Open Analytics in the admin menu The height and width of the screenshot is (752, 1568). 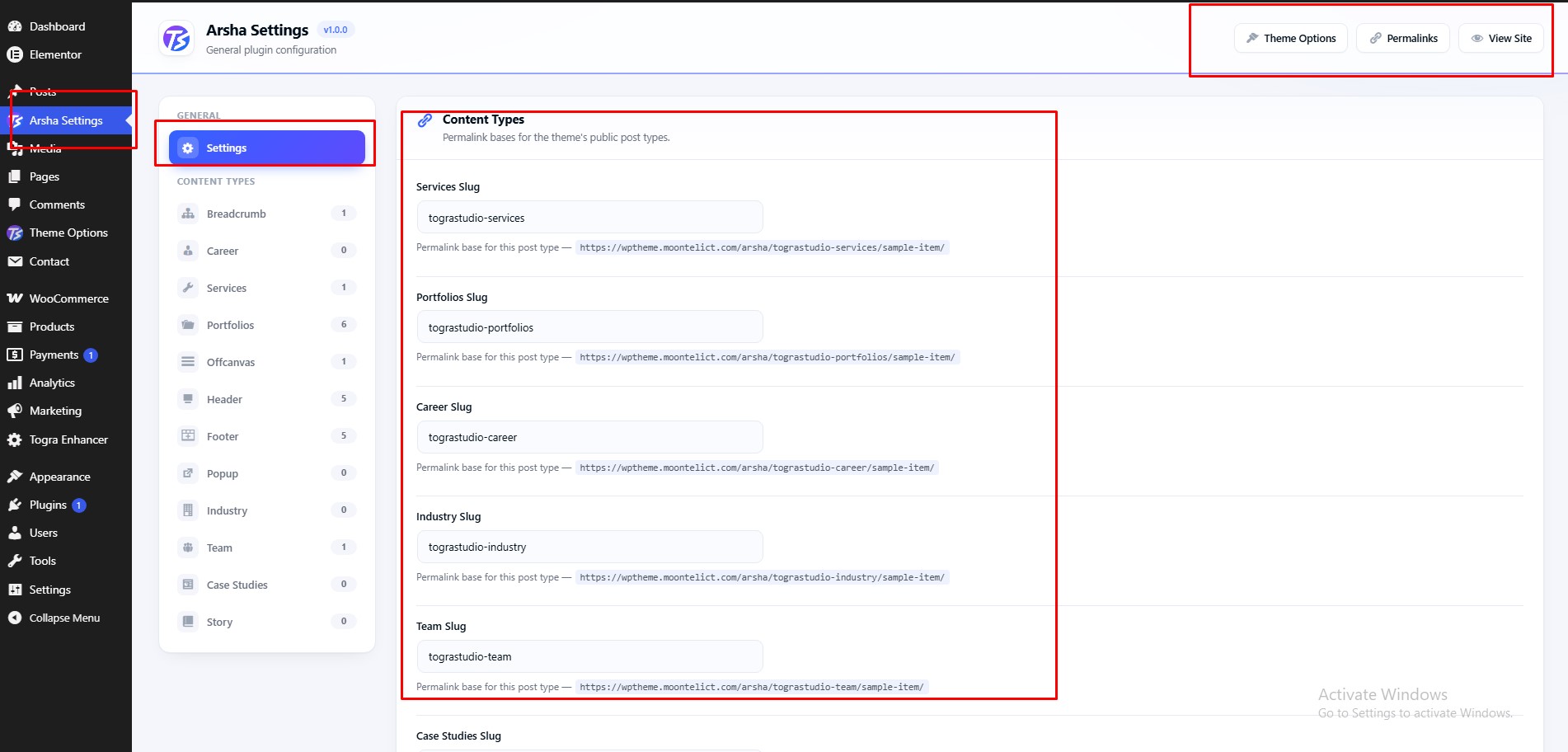tap(66, 383)
